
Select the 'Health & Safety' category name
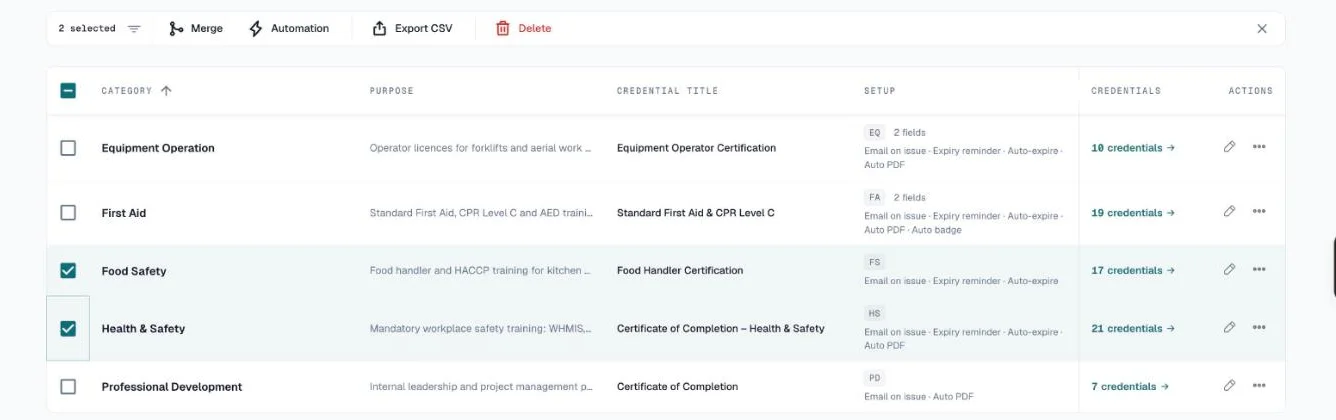pos(143,329)
